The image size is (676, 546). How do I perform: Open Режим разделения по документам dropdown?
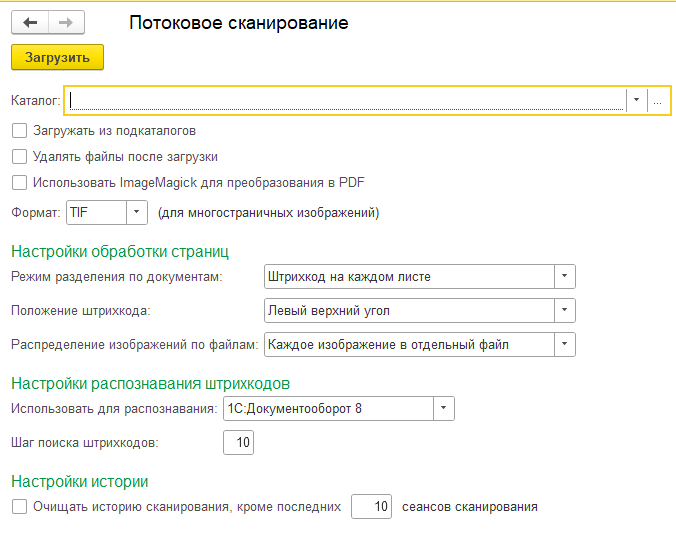click(565, 276)
